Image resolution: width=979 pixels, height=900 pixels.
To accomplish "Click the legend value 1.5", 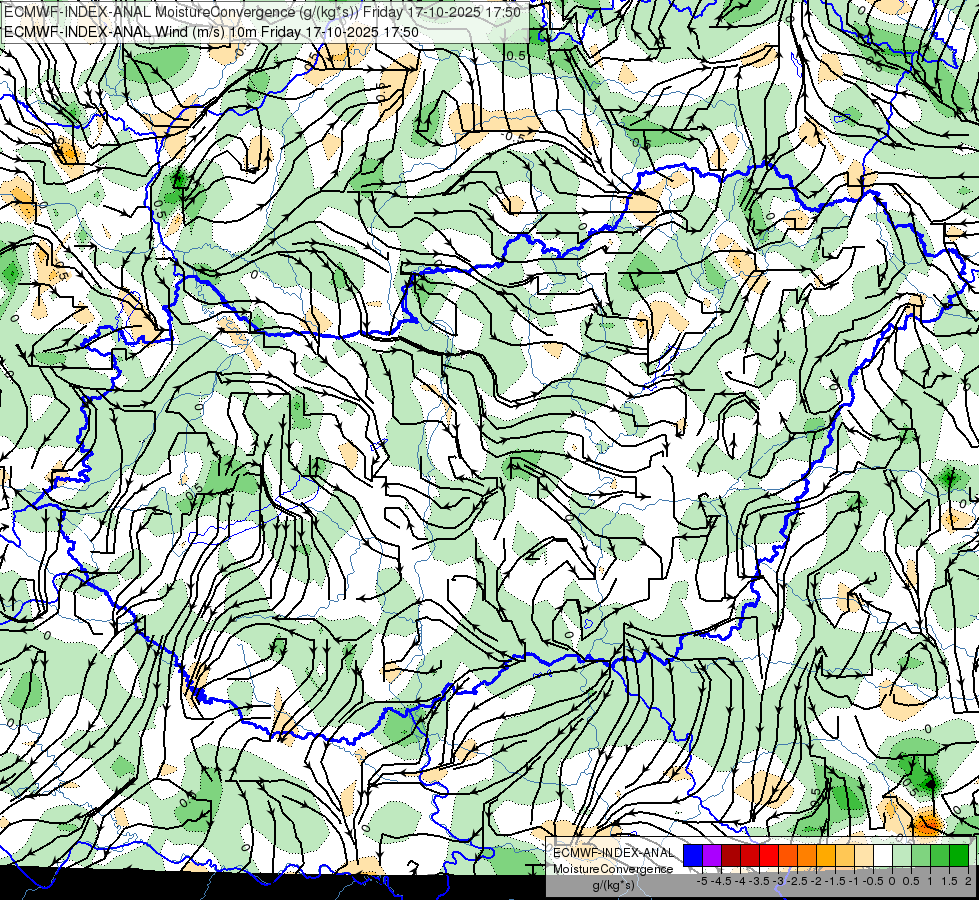I will 949,881.
